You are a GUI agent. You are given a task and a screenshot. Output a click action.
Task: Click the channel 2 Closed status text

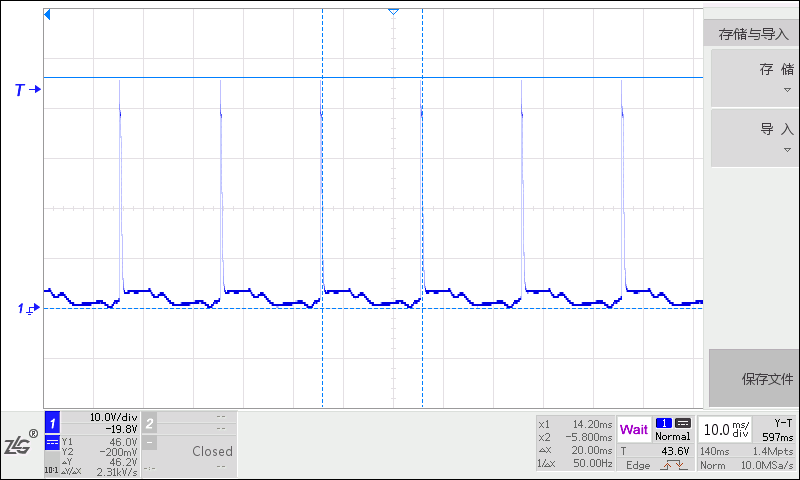212,451
